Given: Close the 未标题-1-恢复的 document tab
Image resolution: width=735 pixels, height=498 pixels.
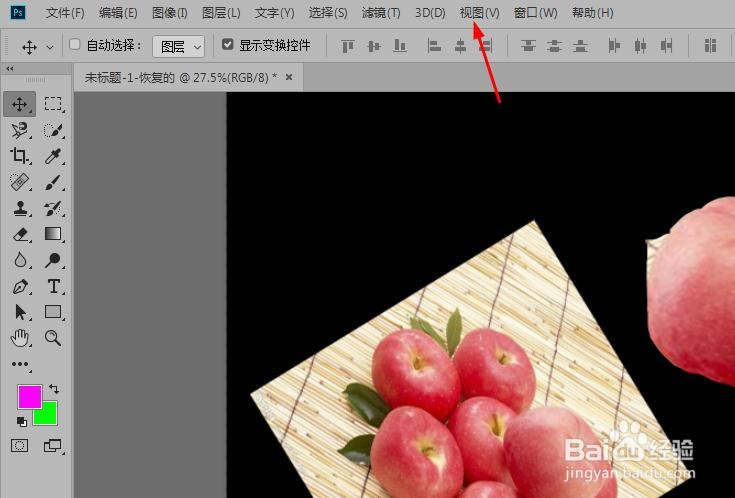Looking at the screenshot, I should coord(289,77).
